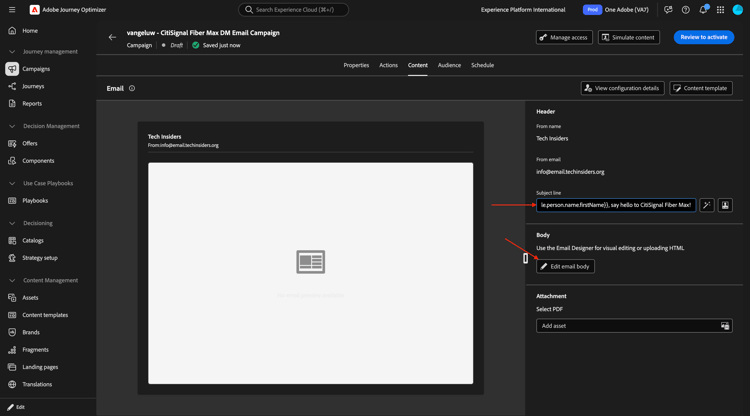
Task: Click the Simulate content button
Action: pos(629,37)
